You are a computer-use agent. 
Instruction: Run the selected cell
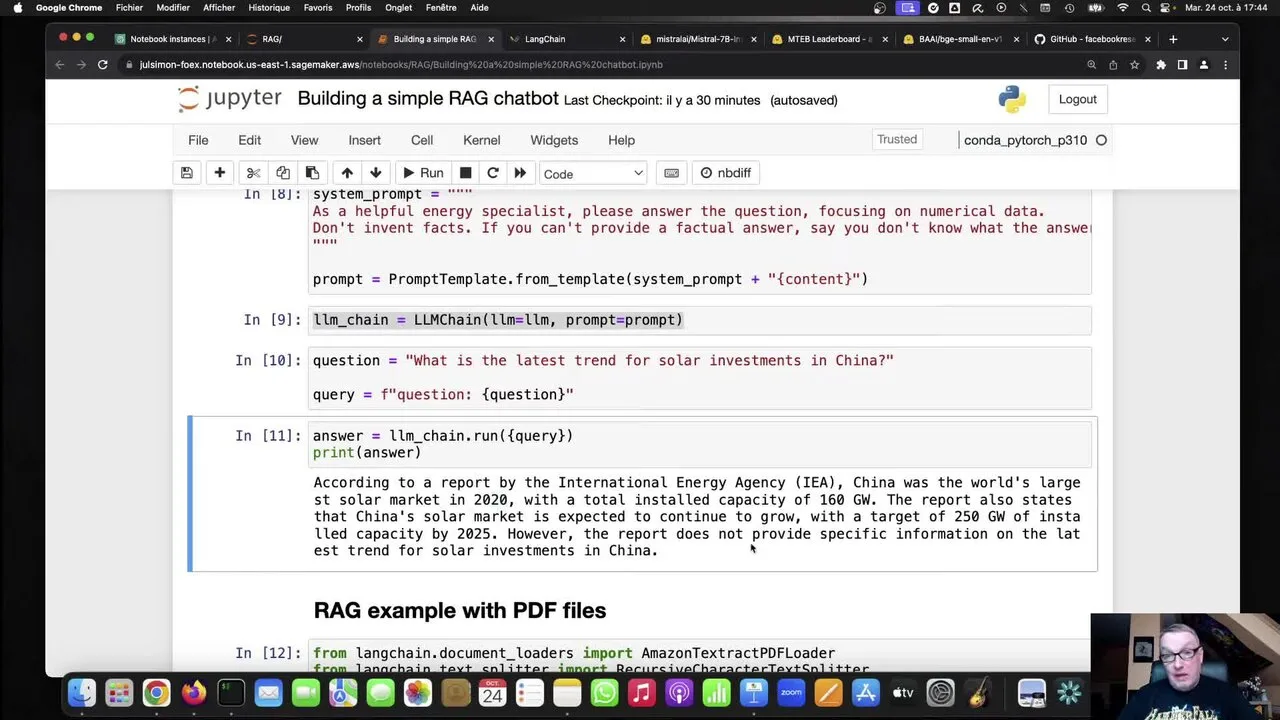click(423, 173)
